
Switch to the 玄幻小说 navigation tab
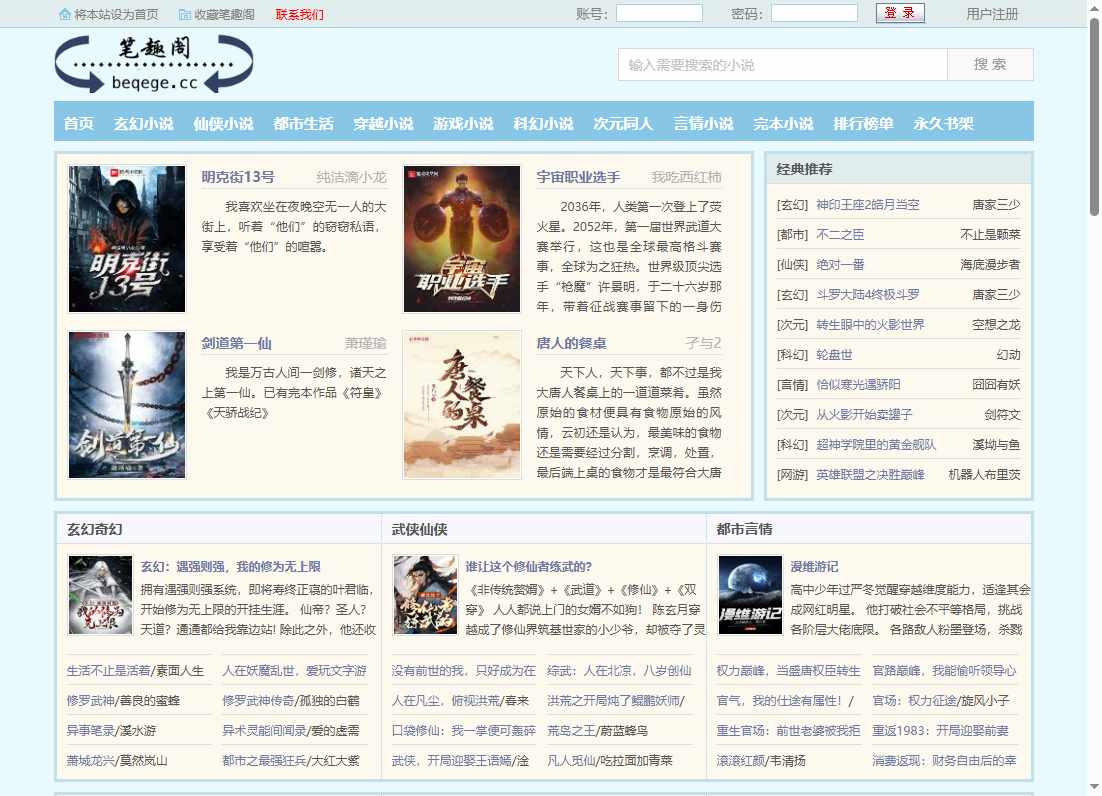click(142, 123)
